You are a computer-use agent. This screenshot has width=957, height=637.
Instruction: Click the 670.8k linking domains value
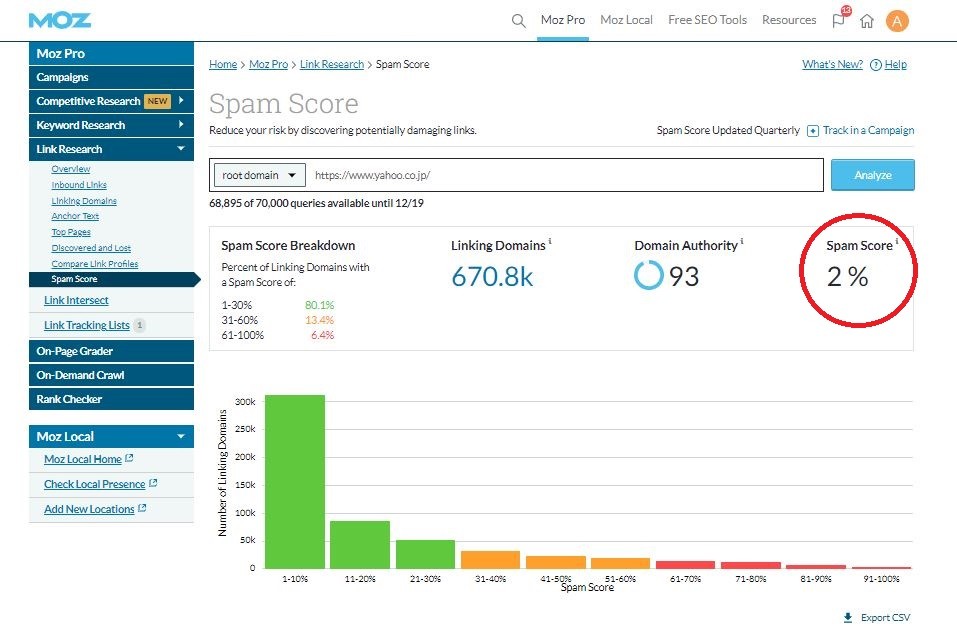(x=492, y=276)
